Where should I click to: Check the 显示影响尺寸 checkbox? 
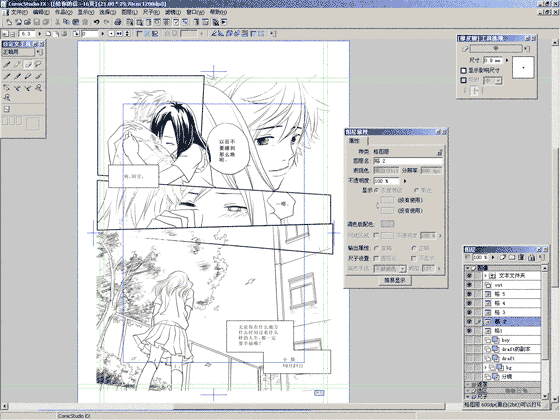point(464,70)
